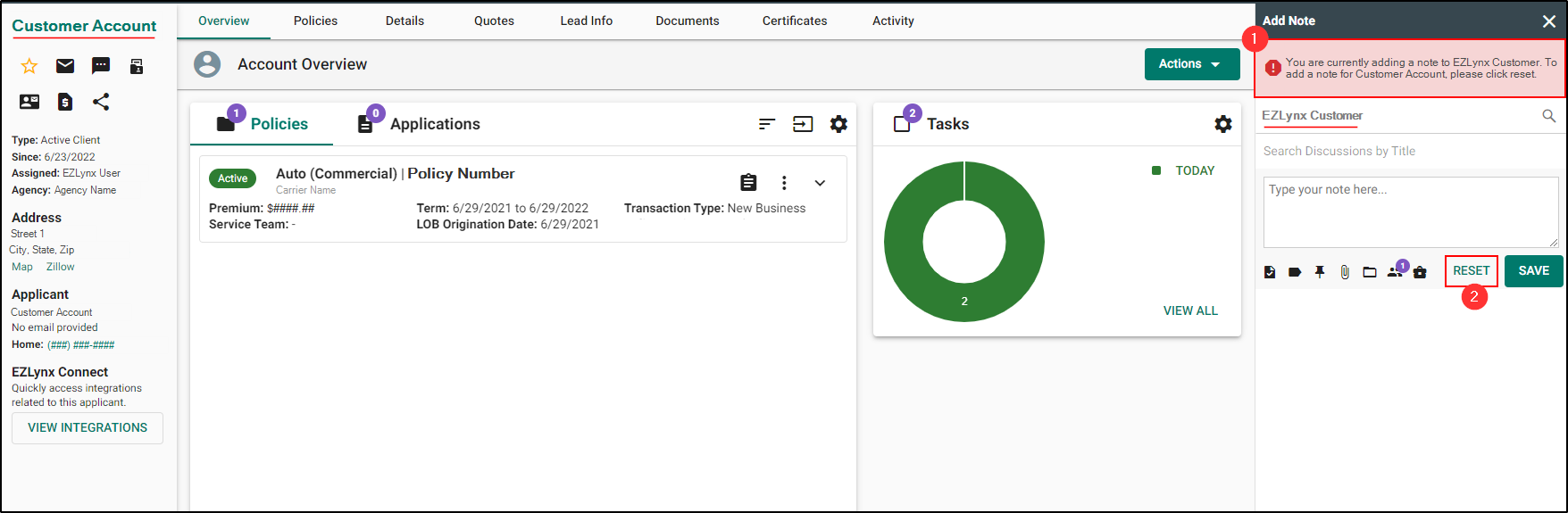Viewport: 1568px width, 513px height.
Task: Pin the note using the pushpin icon
Action: click(1320, 272)
